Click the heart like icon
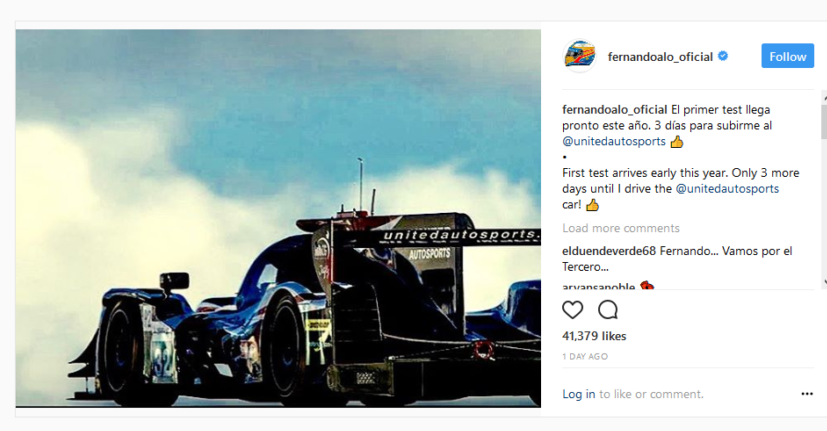Screen dimensions: 827x431 pos(572,310)
